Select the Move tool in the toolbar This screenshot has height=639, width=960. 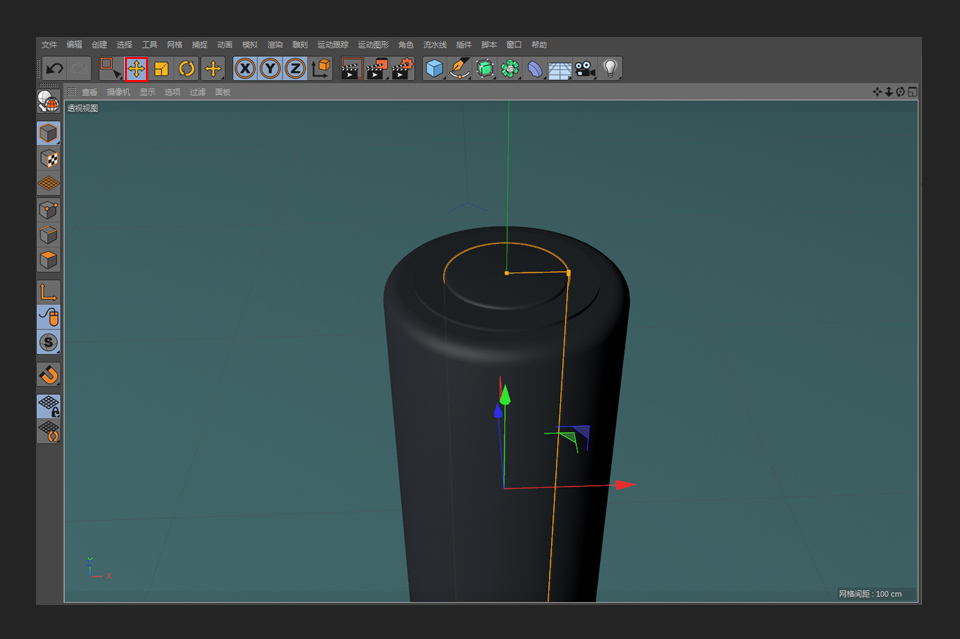136,69
